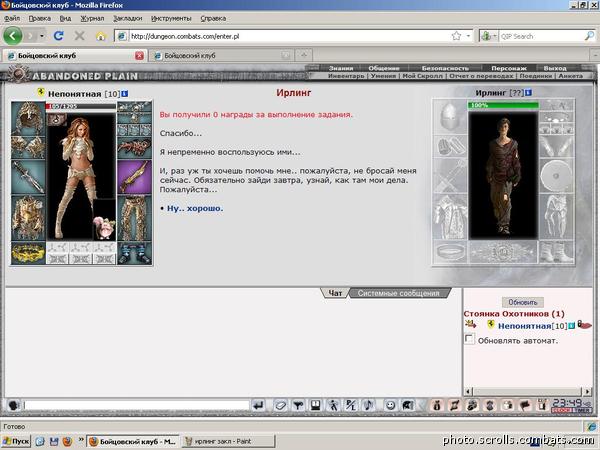Viewport: 600px width, 450px height.
Task: Click the Обновить button
Action: pos(522,302)
